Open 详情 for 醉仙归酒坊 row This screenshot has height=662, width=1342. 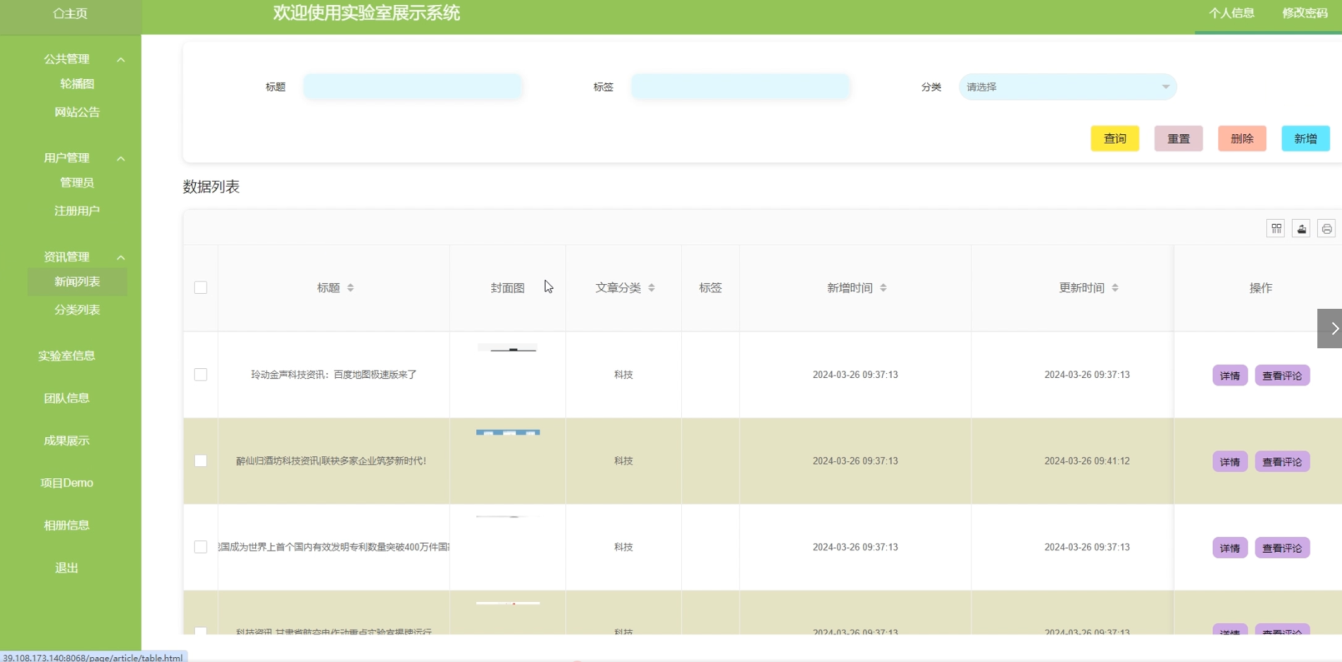pos(1230,462)
